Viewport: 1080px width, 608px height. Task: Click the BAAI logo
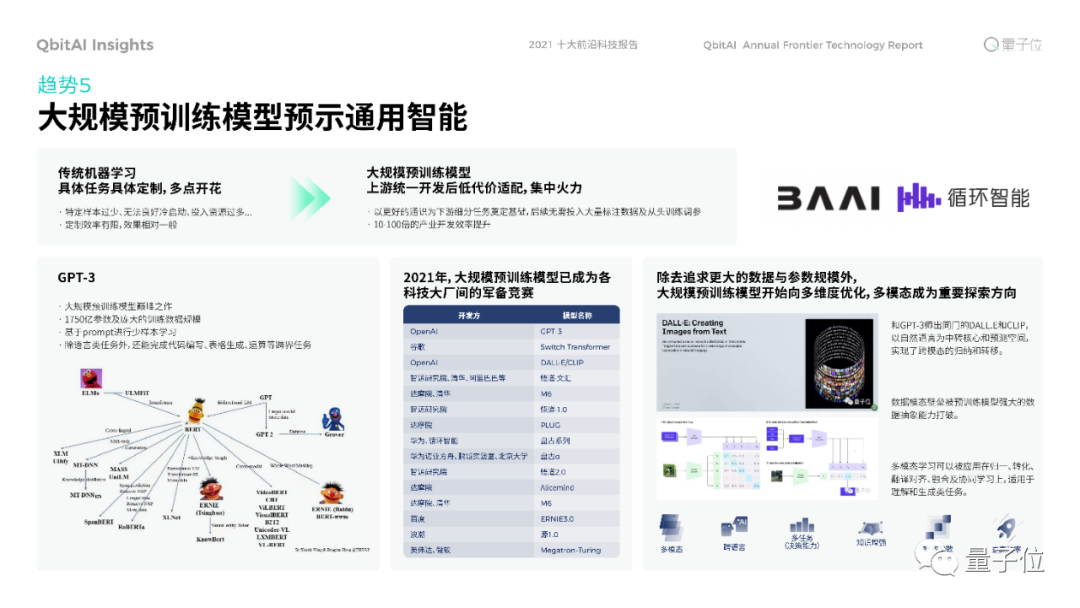829,198
